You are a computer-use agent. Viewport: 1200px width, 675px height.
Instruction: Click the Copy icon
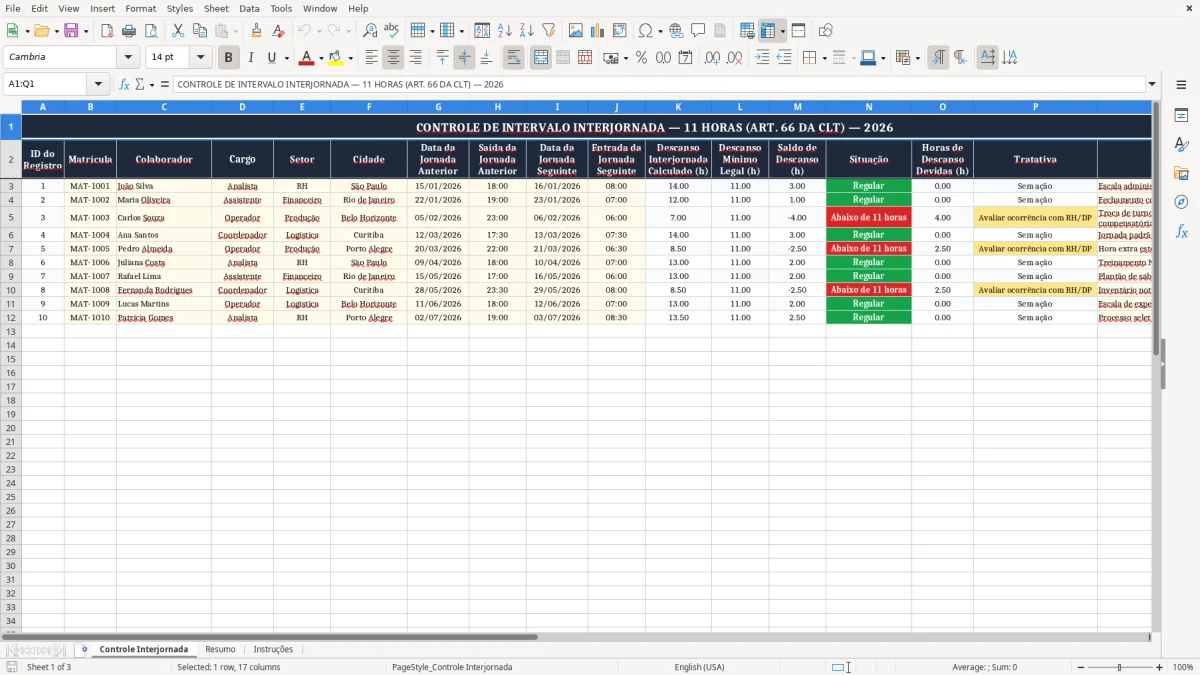[200, 31]
